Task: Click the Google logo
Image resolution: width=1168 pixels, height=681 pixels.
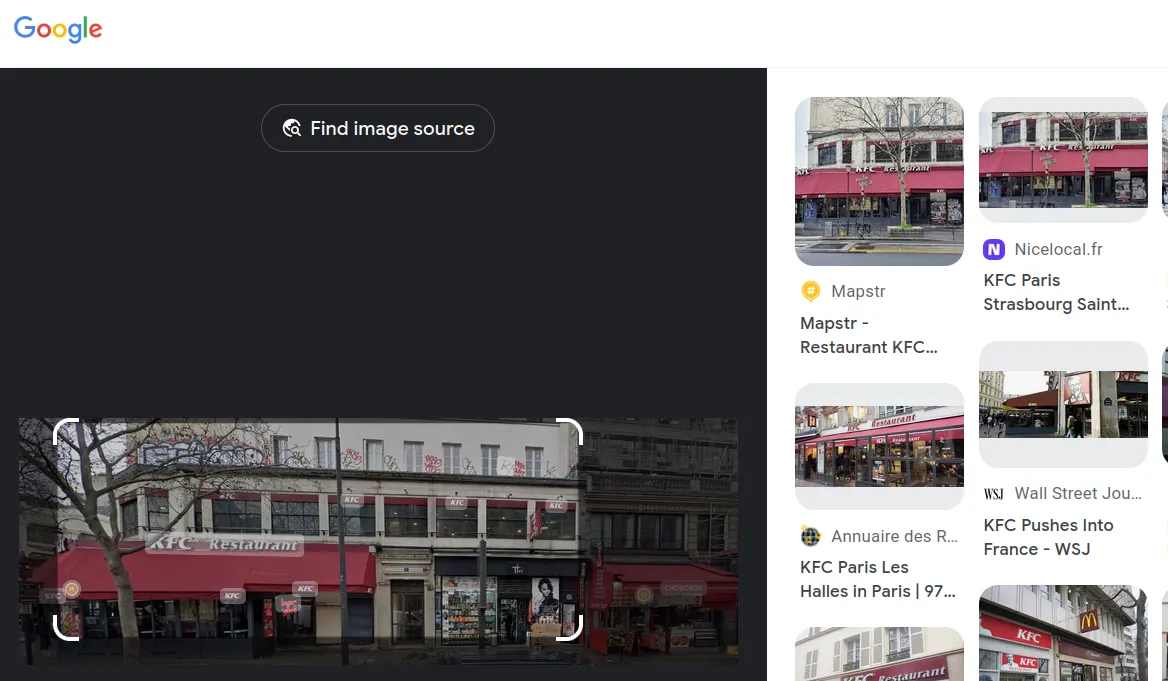Action: coord(58,29)
